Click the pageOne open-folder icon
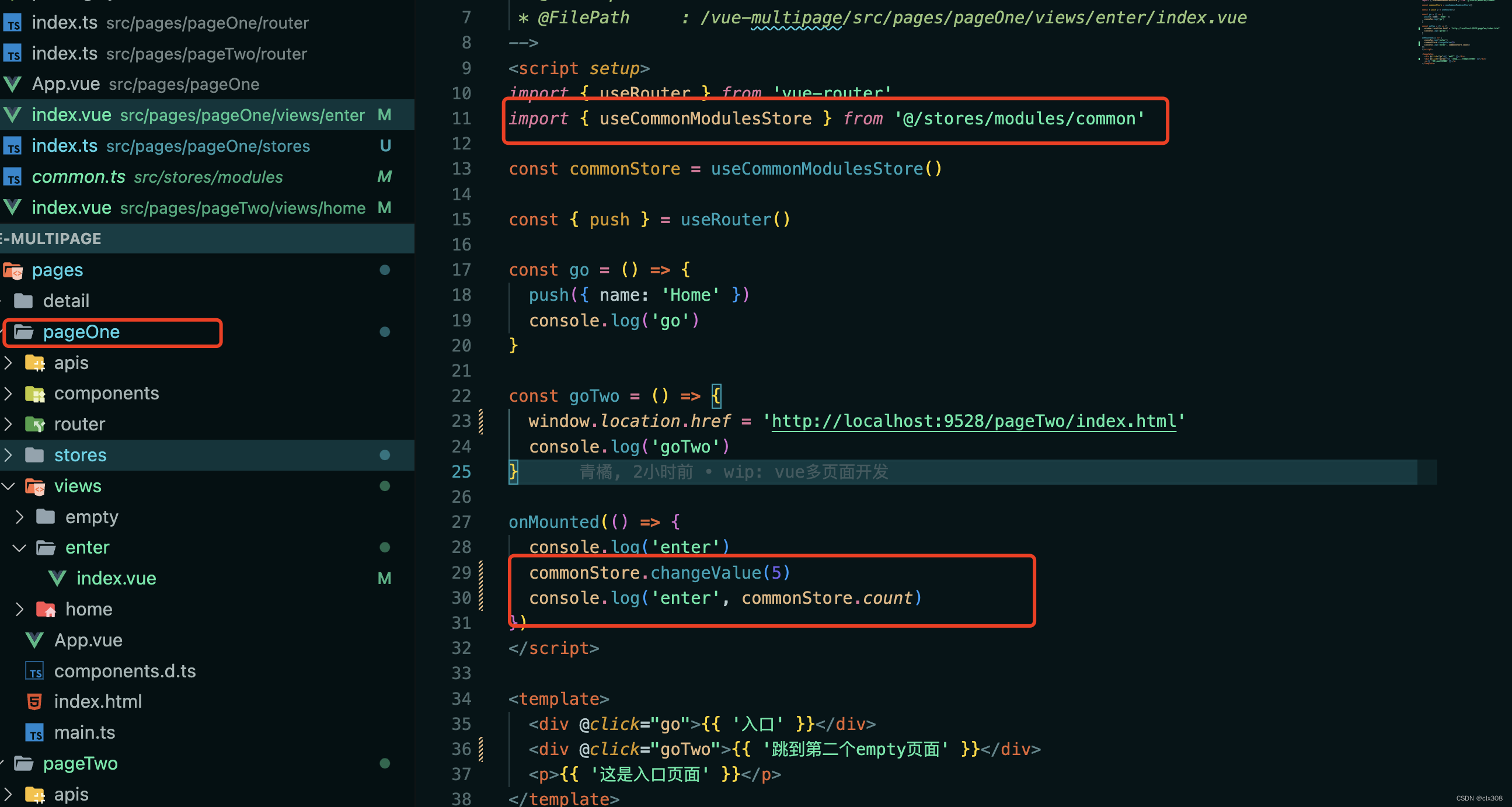This screenshot has width=1512, height=807. point(24,332)
